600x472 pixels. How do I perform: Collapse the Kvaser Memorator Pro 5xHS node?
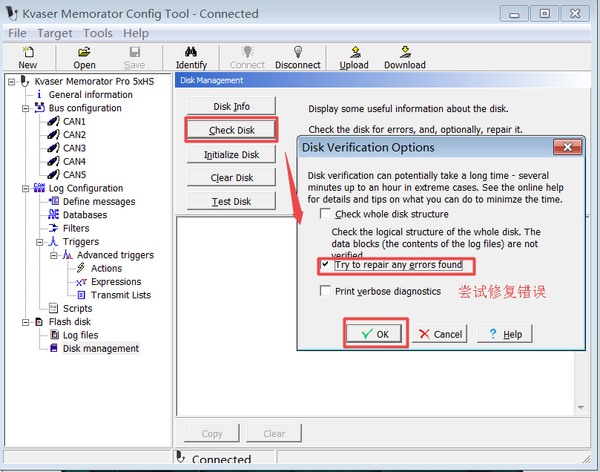pos(11,82)
